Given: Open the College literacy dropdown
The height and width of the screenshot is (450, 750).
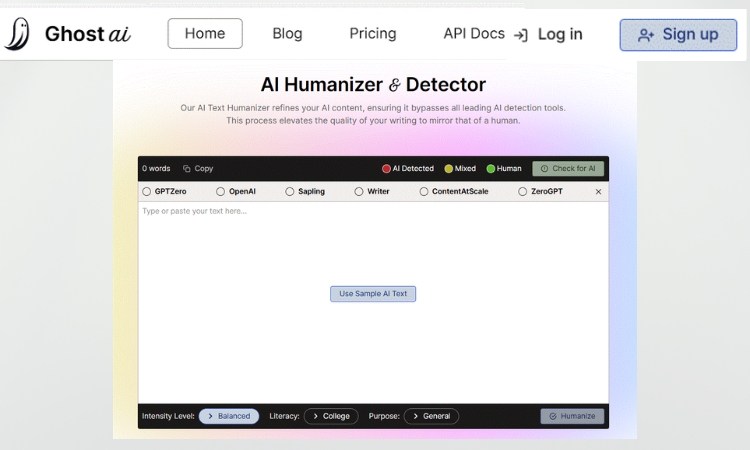Looking at the screenshot, I should click(x=331, y=416).
